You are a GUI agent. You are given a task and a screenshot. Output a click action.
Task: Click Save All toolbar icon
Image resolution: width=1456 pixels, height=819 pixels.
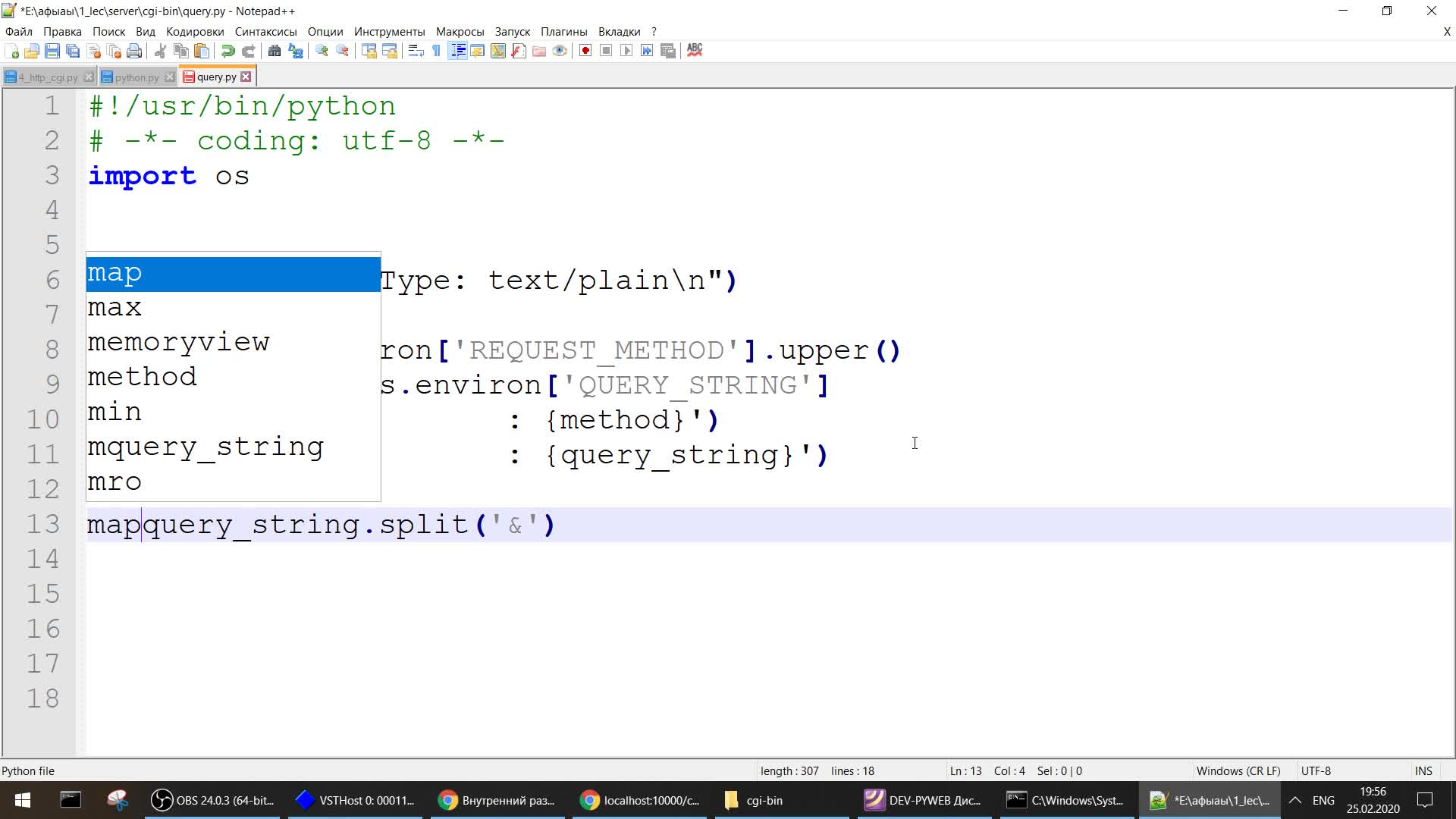click(73, 51)
